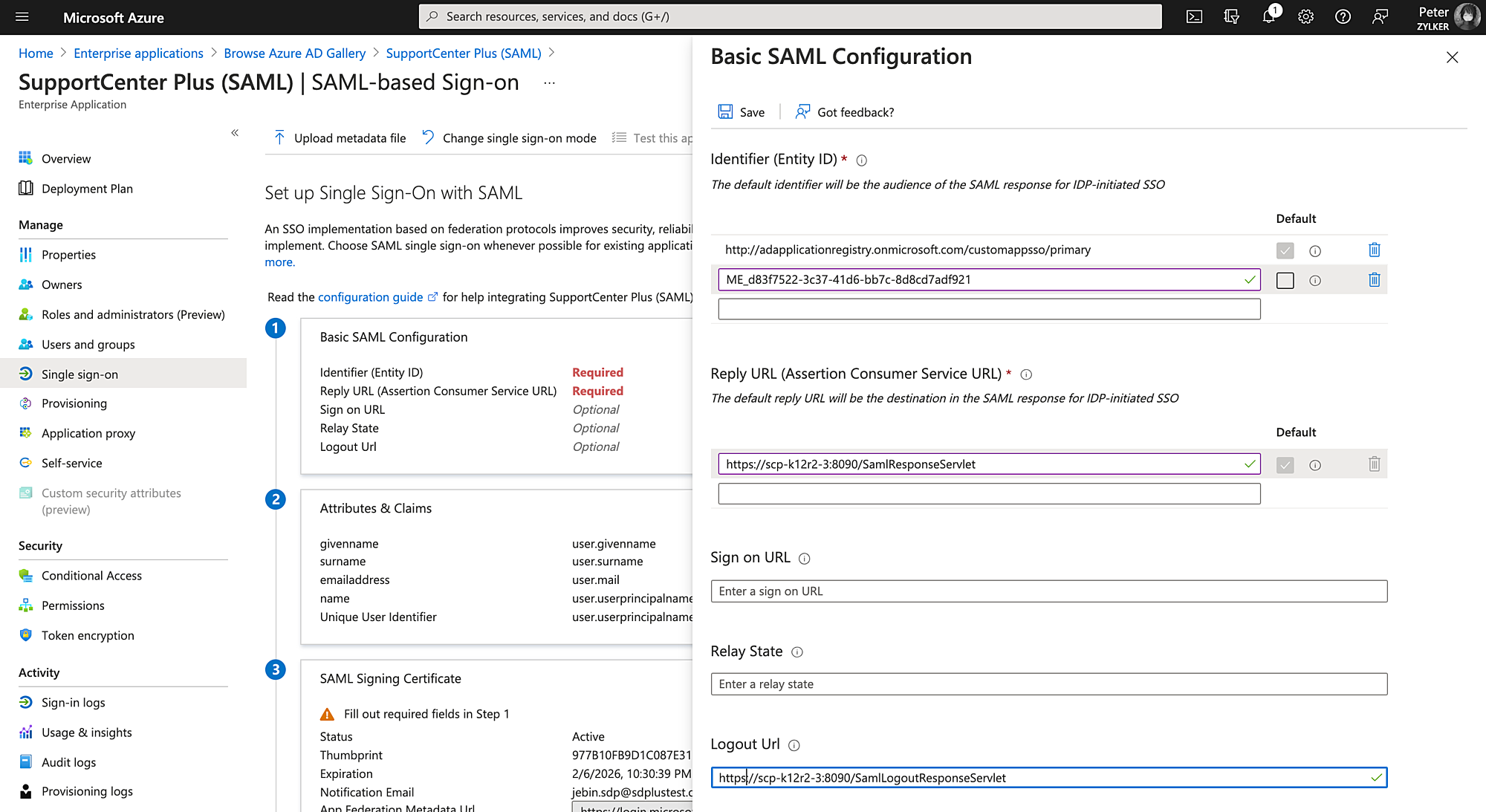
Task: Open the hamburger portal menu
Action: (x=22, y=16)
